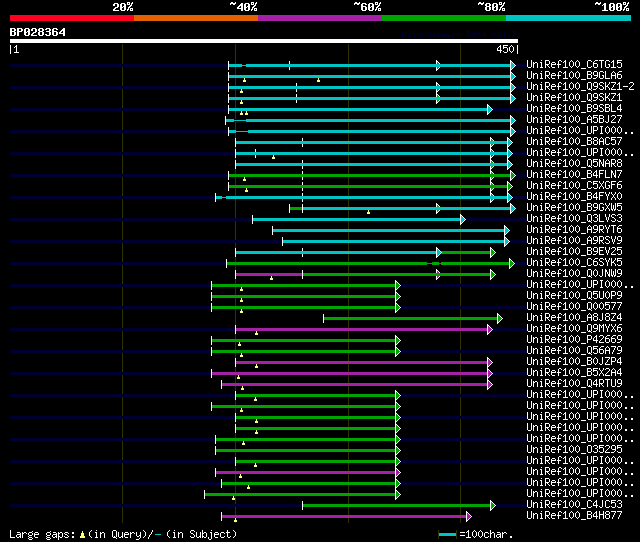The width and height of the screenshot is (640, 542).
Task: Select the UniRef100_C4JC53 label
Action: click(x=574, y=505)
